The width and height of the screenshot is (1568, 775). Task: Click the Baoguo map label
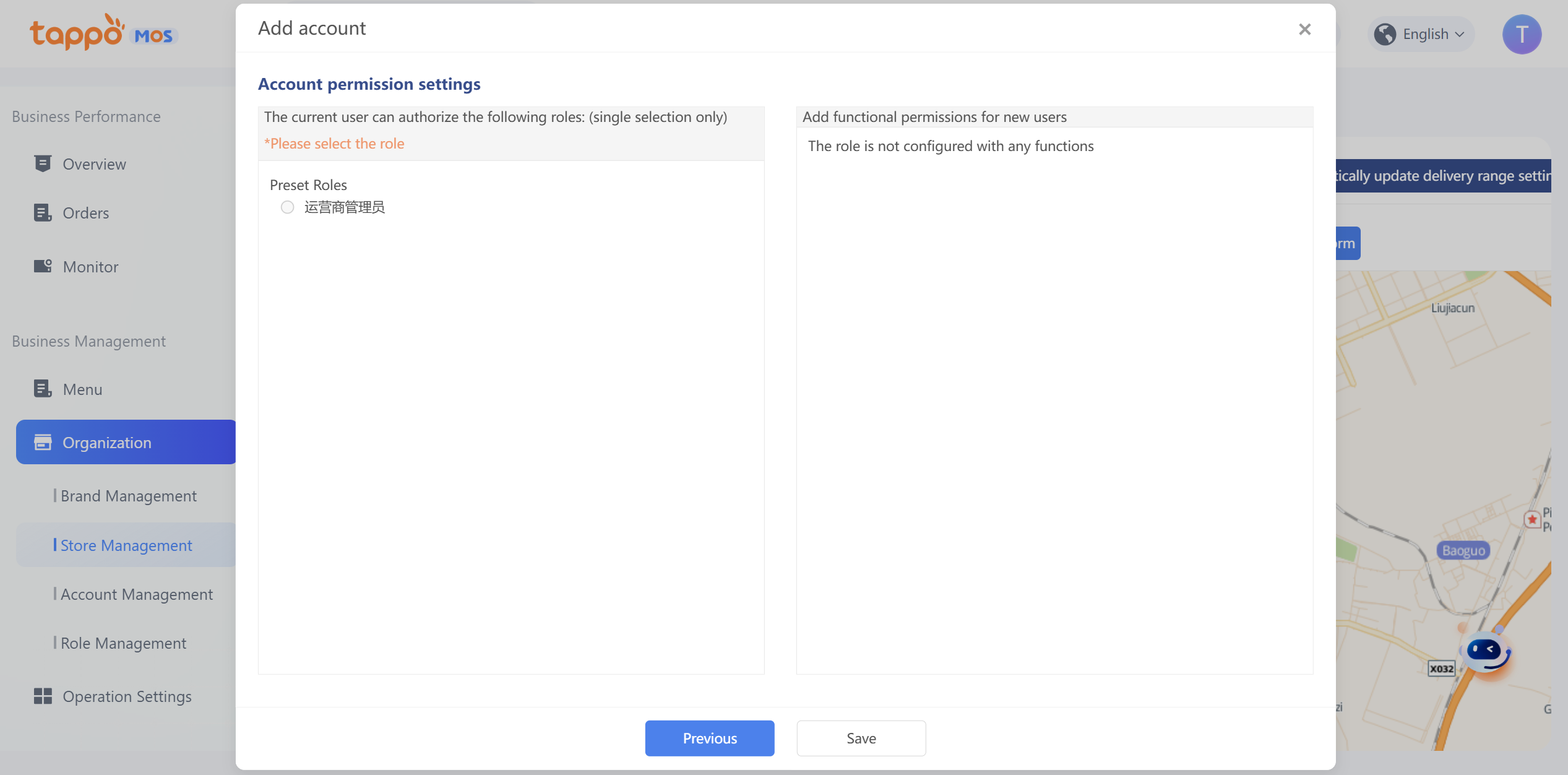click(x=1463, y=550)
